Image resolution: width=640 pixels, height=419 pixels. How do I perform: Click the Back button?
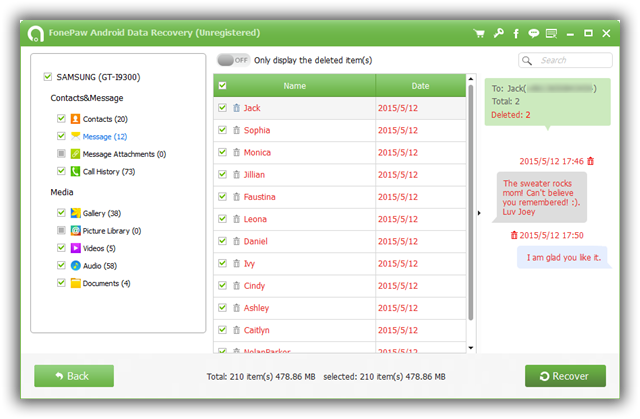tap(74, 376)
